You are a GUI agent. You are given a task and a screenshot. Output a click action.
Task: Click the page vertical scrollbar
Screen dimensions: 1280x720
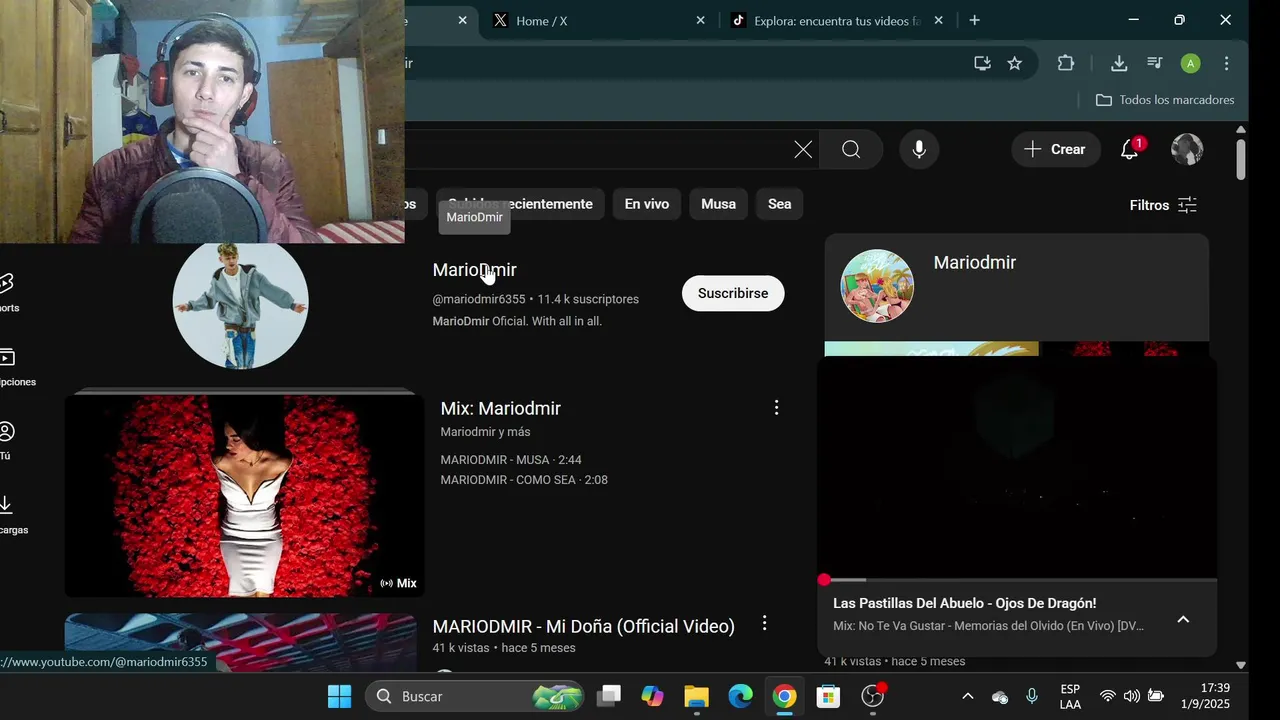[1241, 160]
